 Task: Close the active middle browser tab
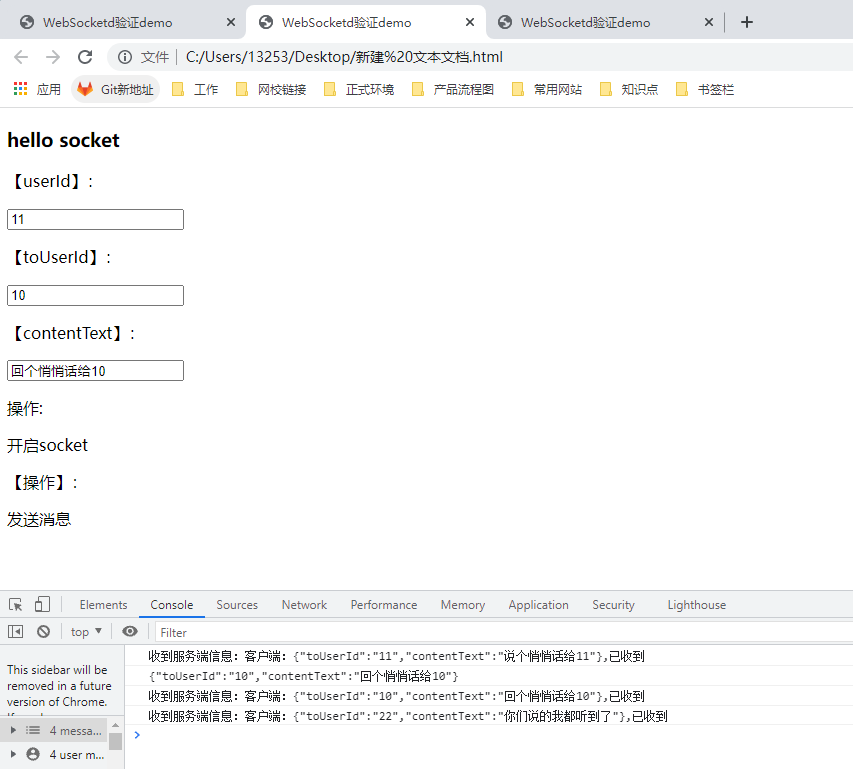(x=470, y=22)
